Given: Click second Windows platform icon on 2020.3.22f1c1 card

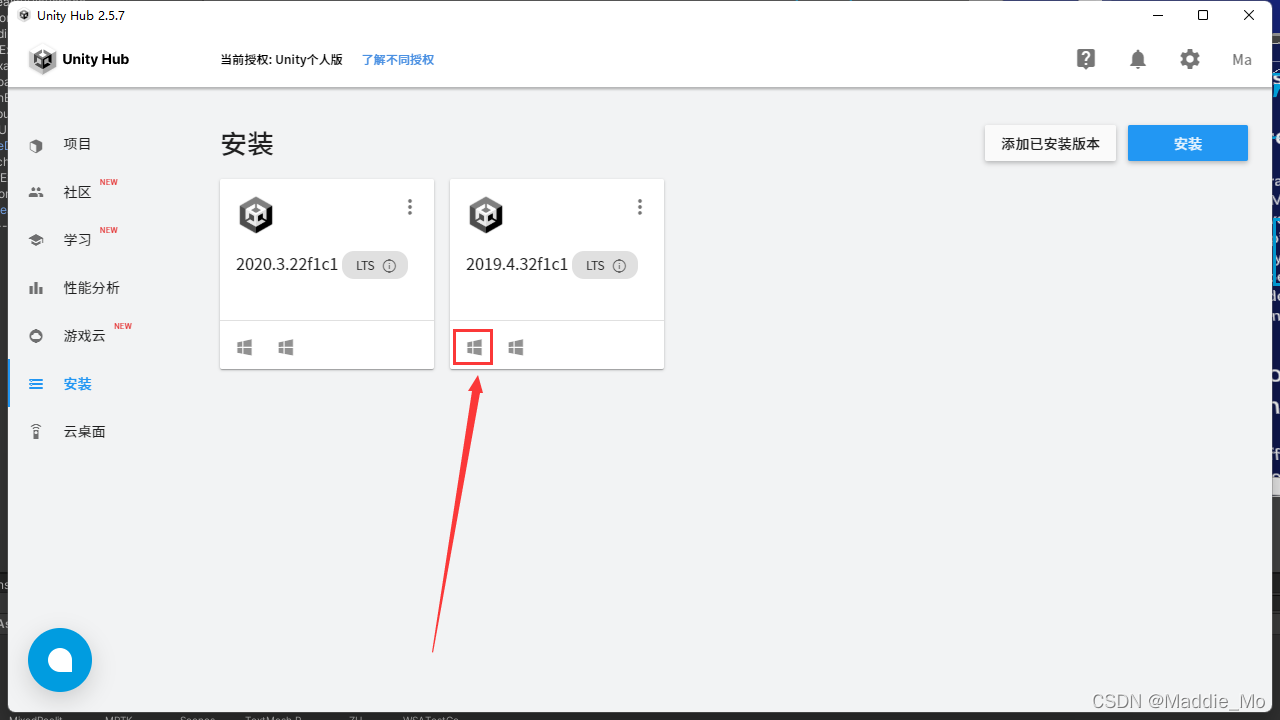Looking at the screenshot, I should click(286, 347).
